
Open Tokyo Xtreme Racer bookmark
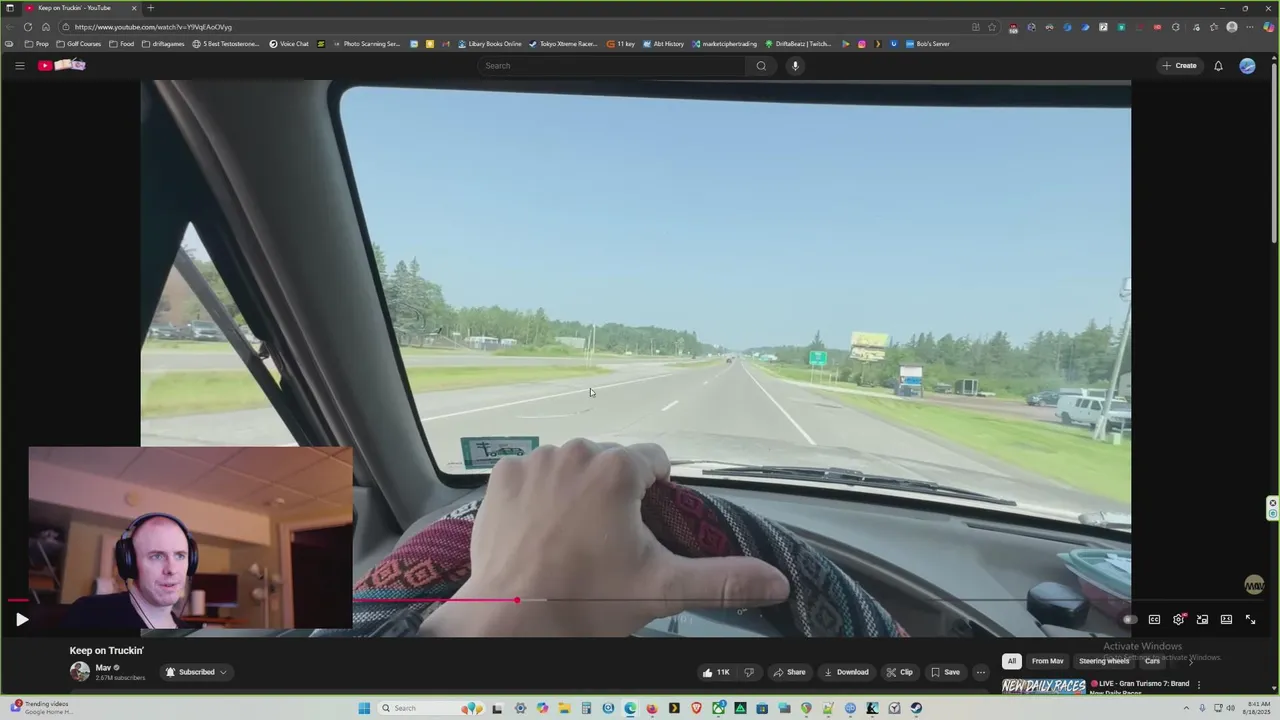pos(563,44)
